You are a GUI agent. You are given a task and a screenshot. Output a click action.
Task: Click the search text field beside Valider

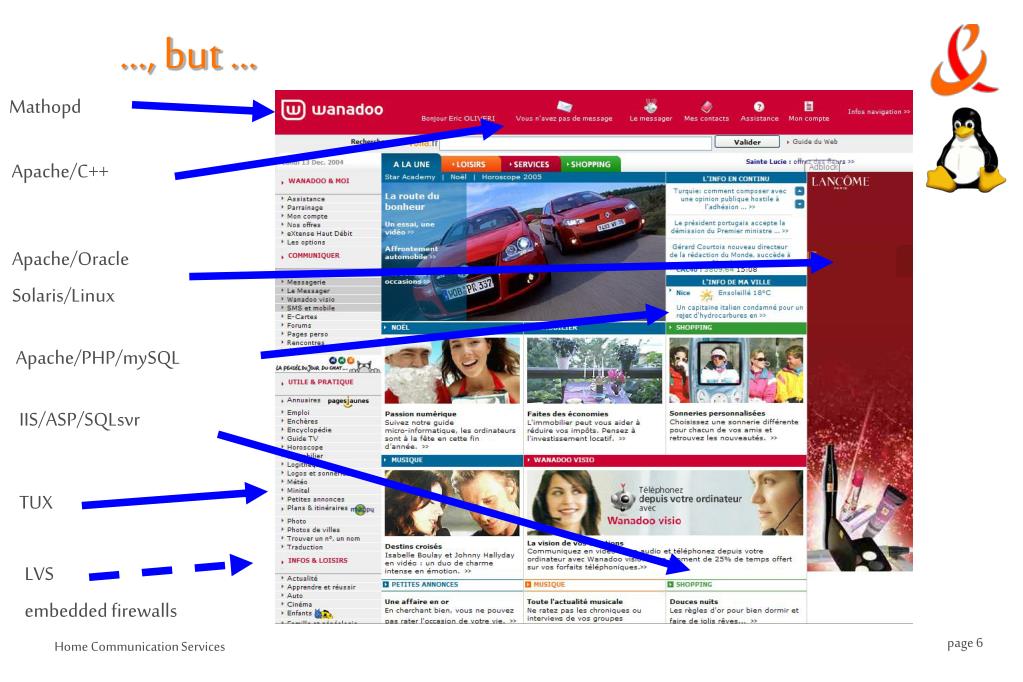pyautogui.click(x=576, y=143)
